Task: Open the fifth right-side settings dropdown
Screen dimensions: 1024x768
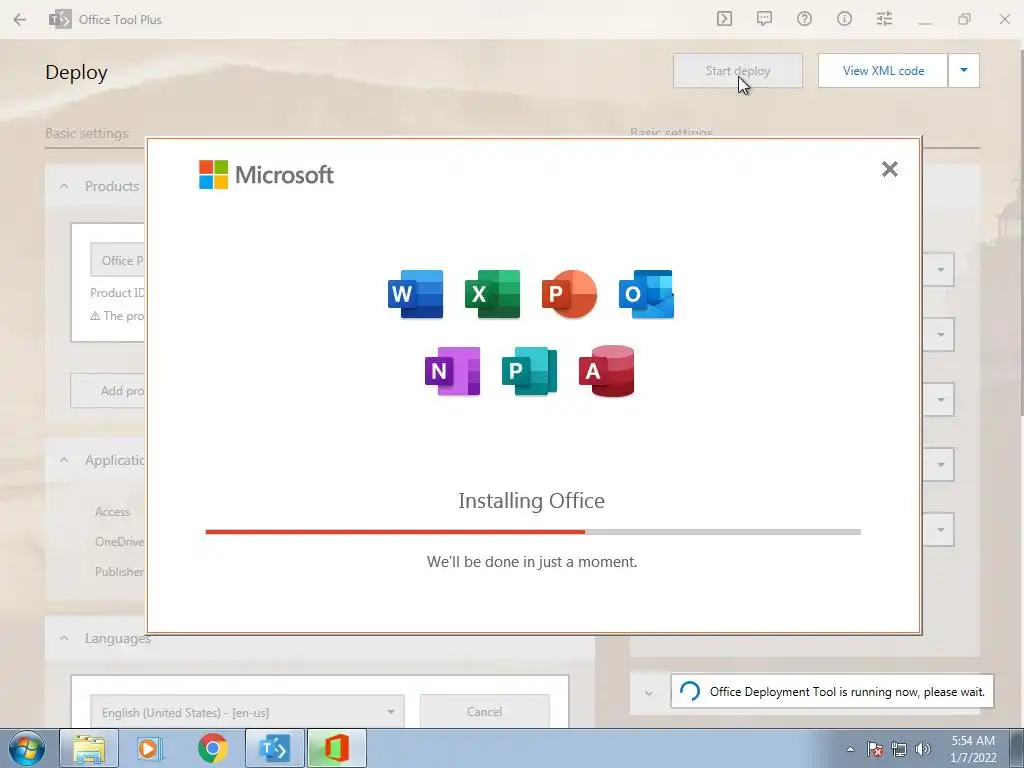Action: (938, 530)
